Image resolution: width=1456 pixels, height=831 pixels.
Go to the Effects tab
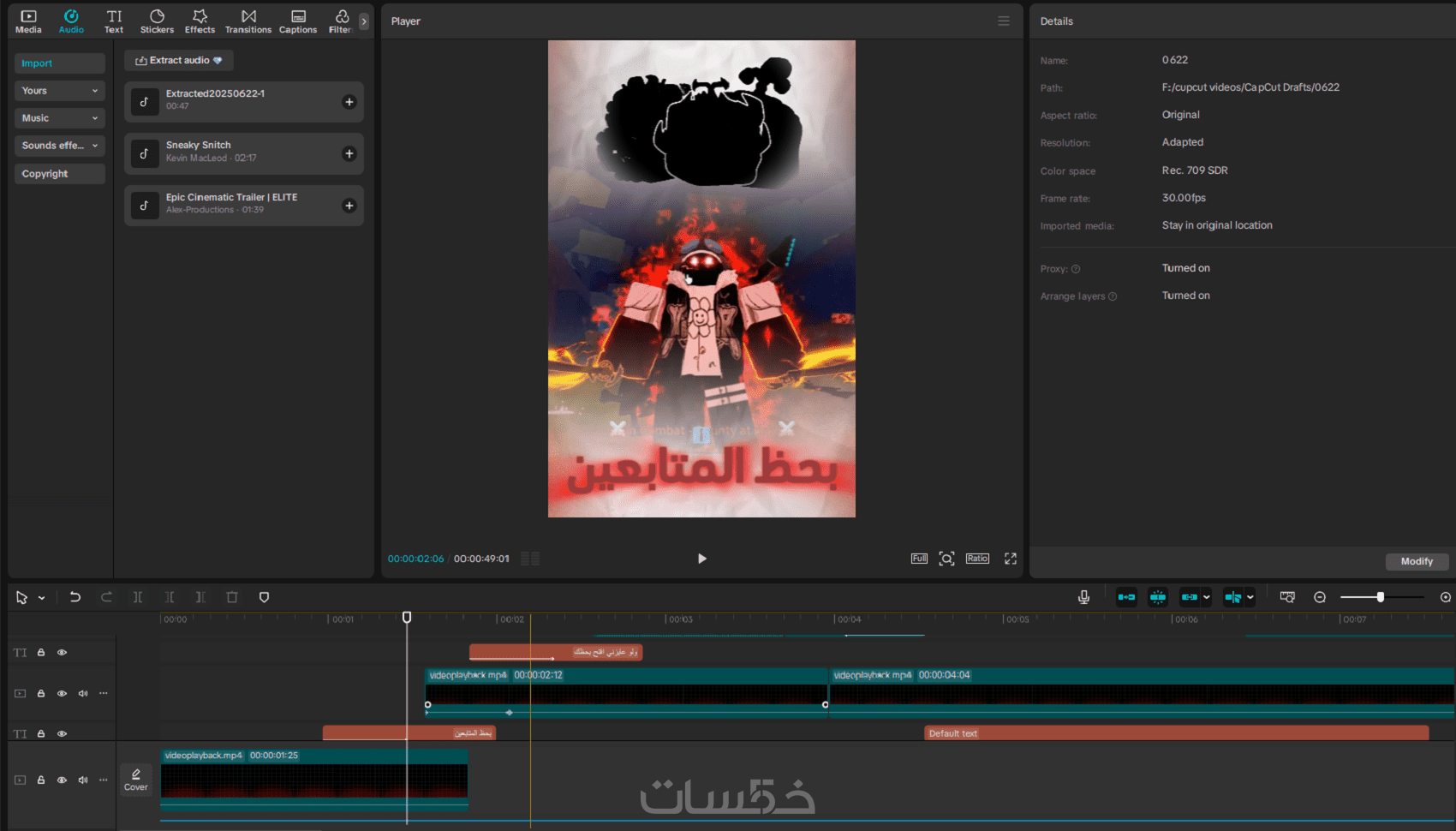(x=200, y=21)
